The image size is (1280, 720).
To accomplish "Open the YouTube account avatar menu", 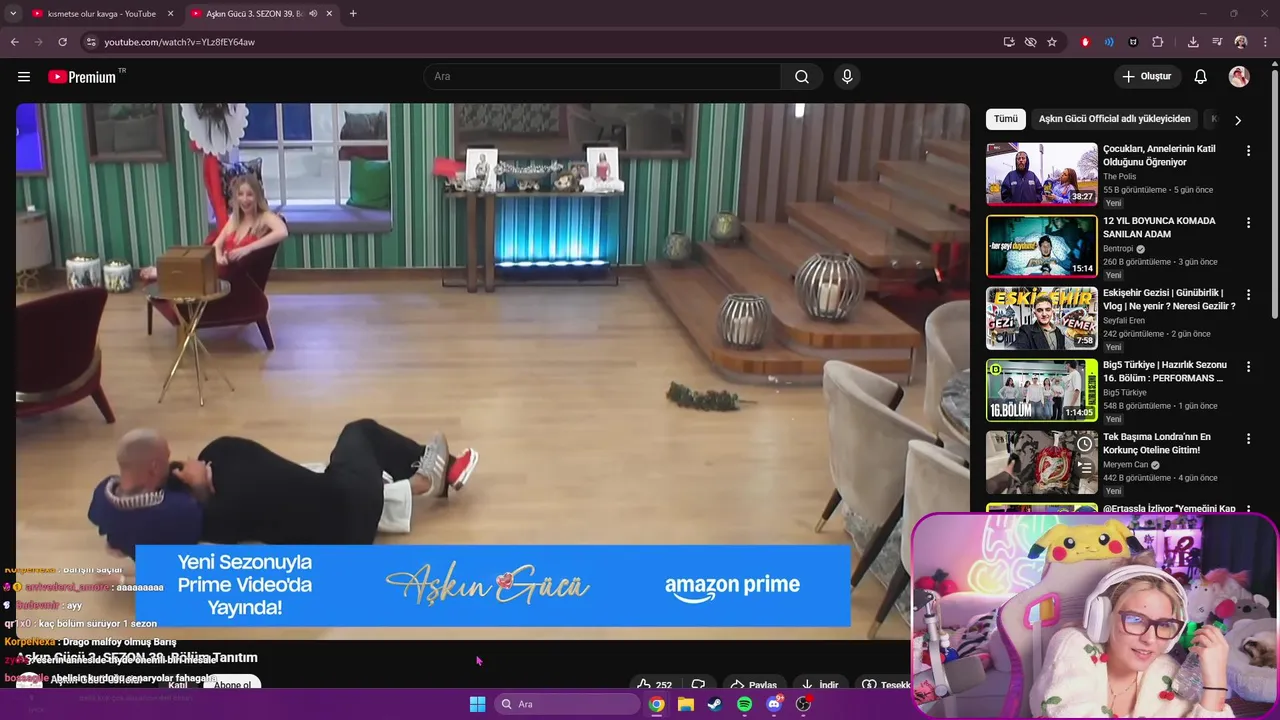I will tap(1239, 77).
